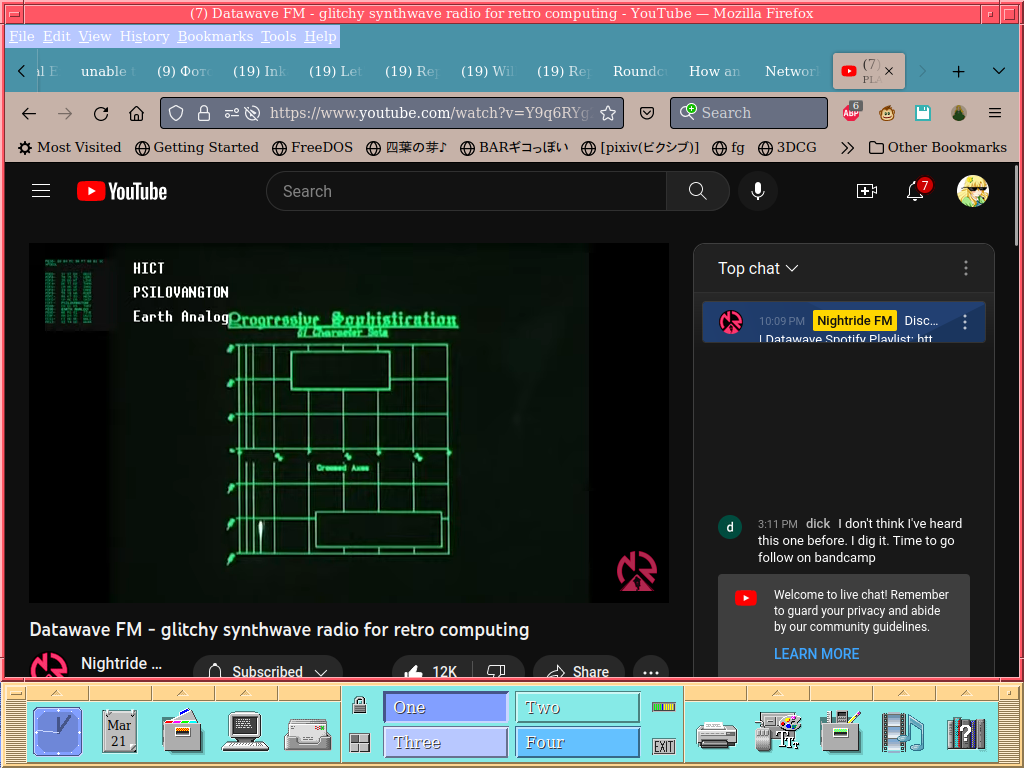Click the YouTube search input field
This screenshot has height=768, width=1024.
tap(465, 191)
